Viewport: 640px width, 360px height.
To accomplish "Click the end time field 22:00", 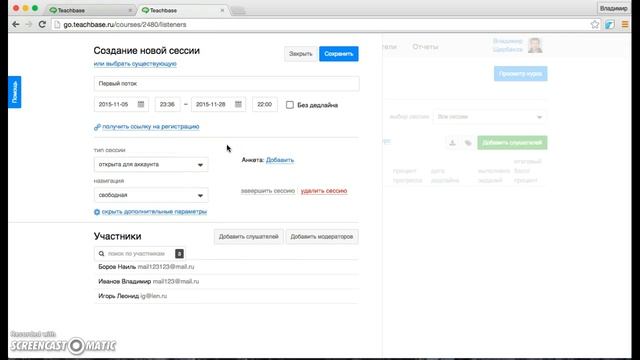I will (x=265, y=104).
